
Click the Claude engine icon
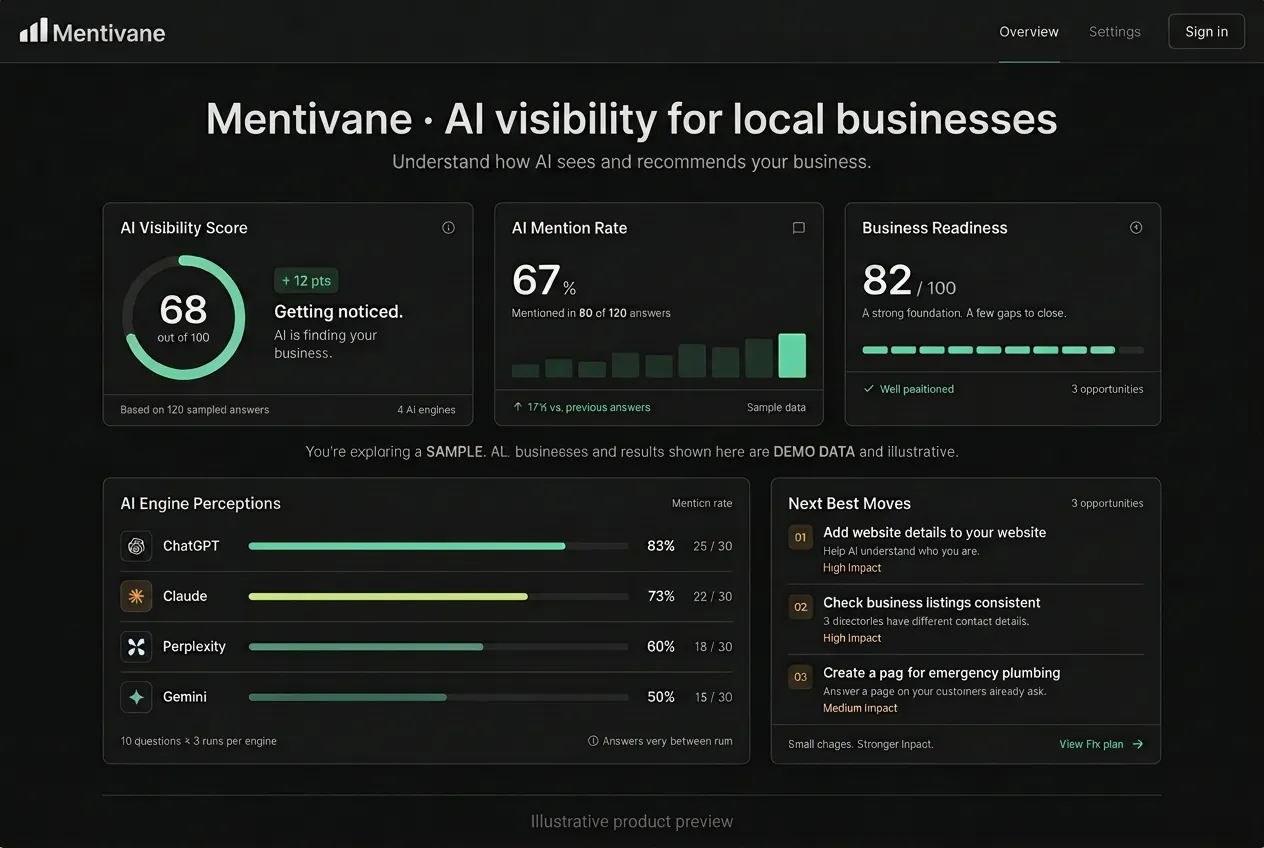pos(136,596)
